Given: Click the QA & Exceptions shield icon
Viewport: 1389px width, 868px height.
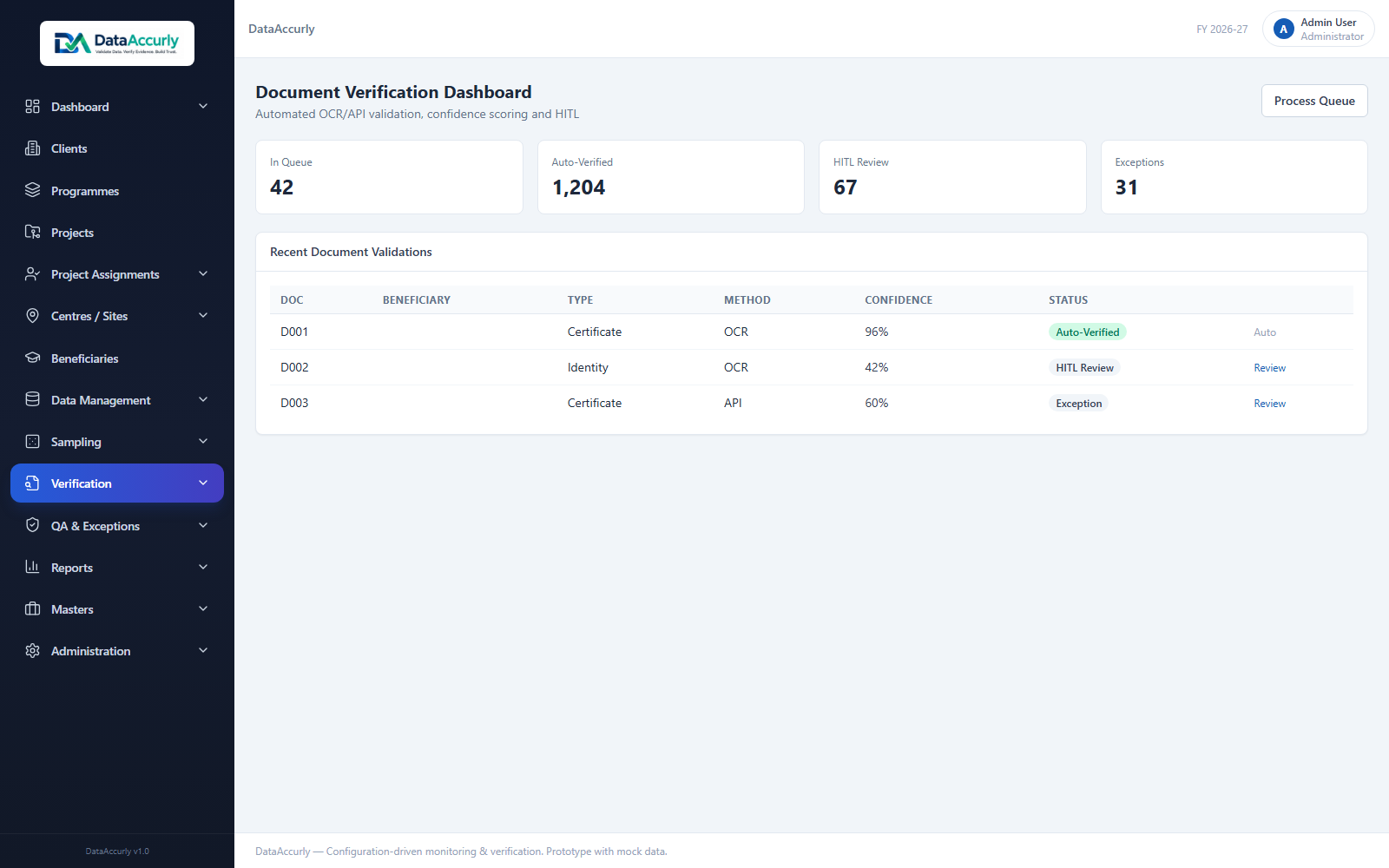Looking at the screenshot, I should tap(32, 525).
